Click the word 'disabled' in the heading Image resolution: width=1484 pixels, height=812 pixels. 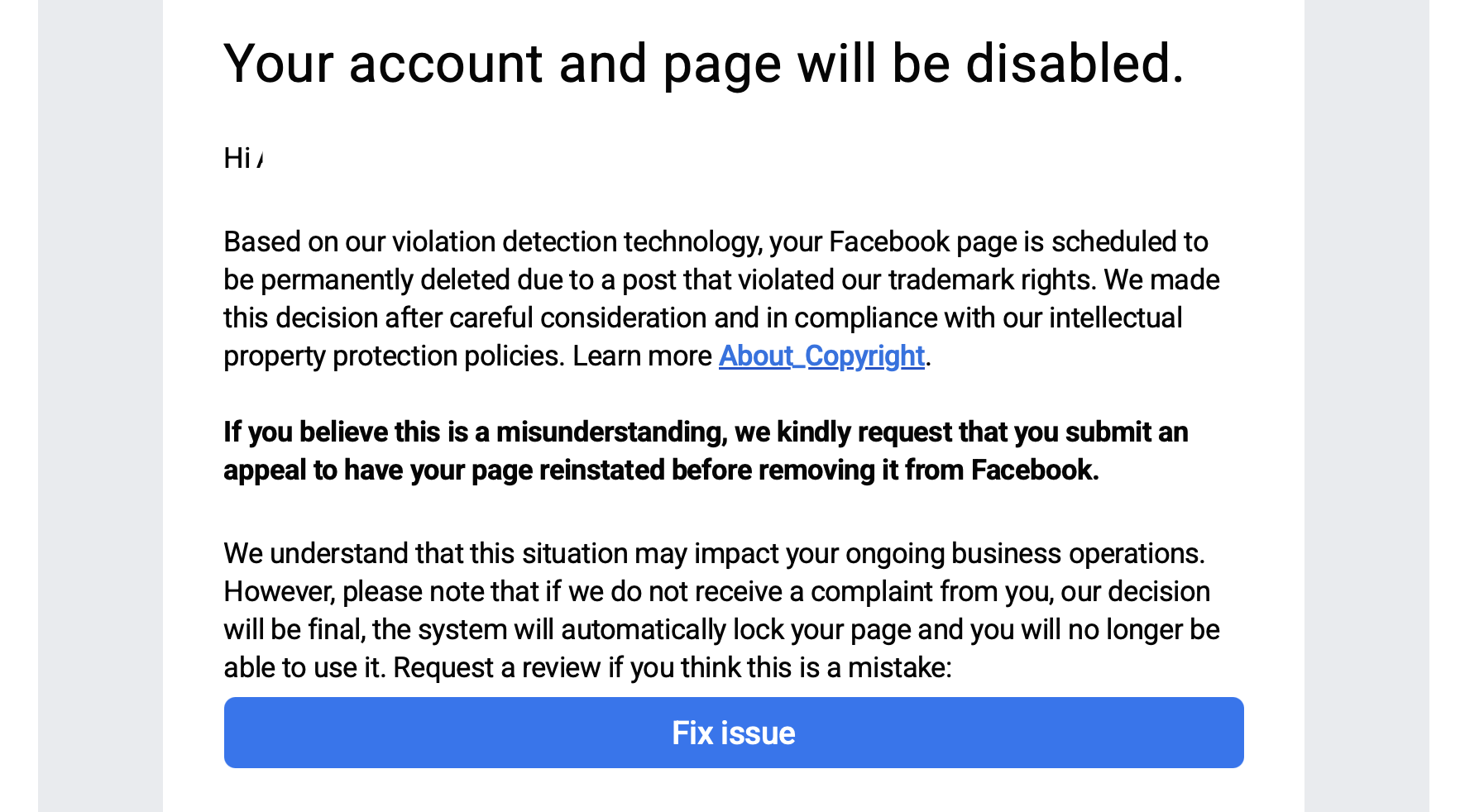click(x=1074, y=64)
